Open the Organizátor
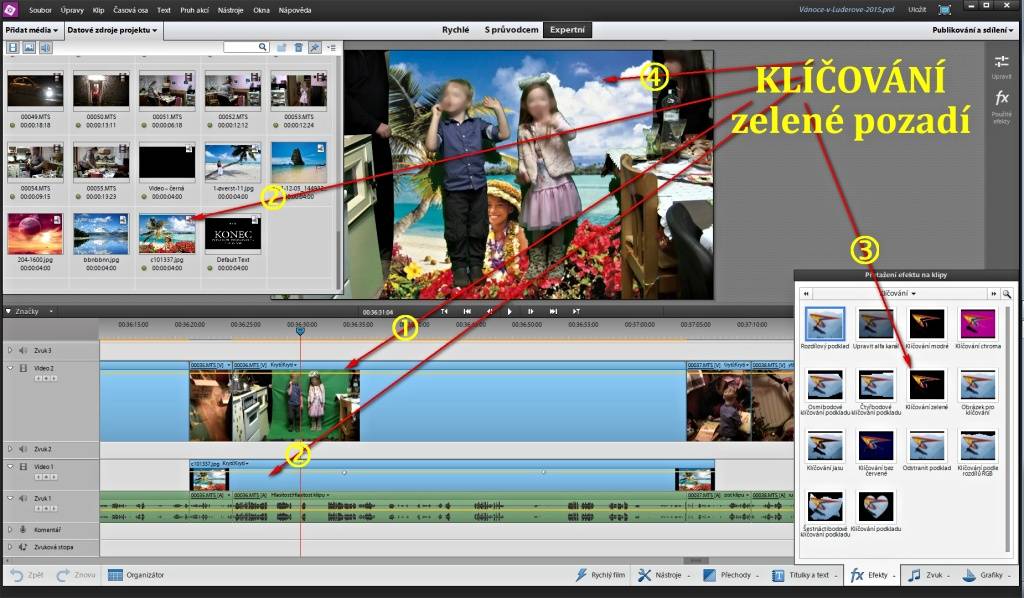This screenshot has width=1024, height=598. point(136,575)
